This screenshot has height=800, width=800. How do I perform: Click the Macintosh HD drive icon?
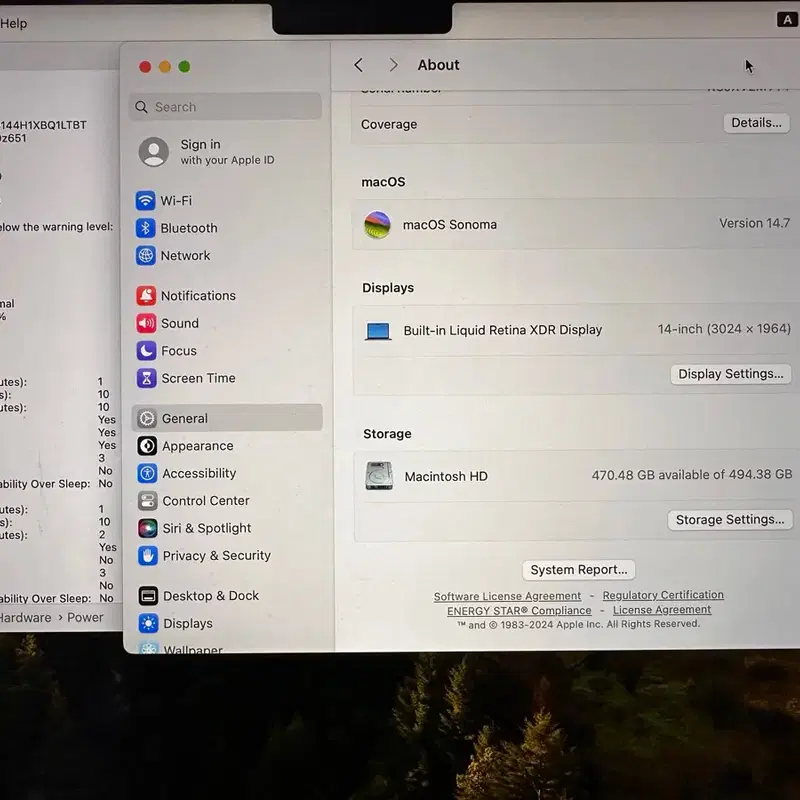379,476
